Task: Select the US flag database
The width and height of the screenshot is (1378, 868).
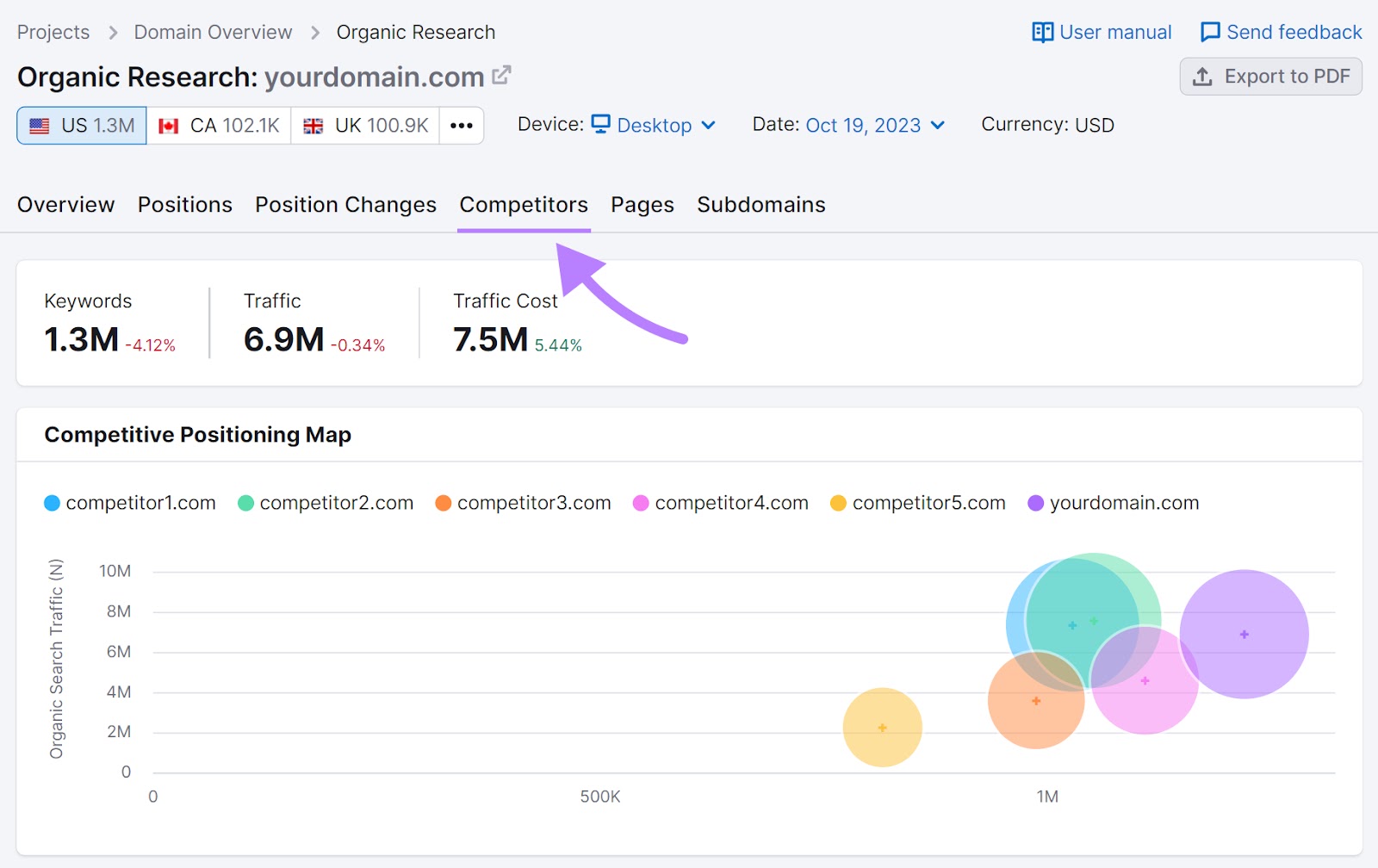Action: [x=82, y=126]
